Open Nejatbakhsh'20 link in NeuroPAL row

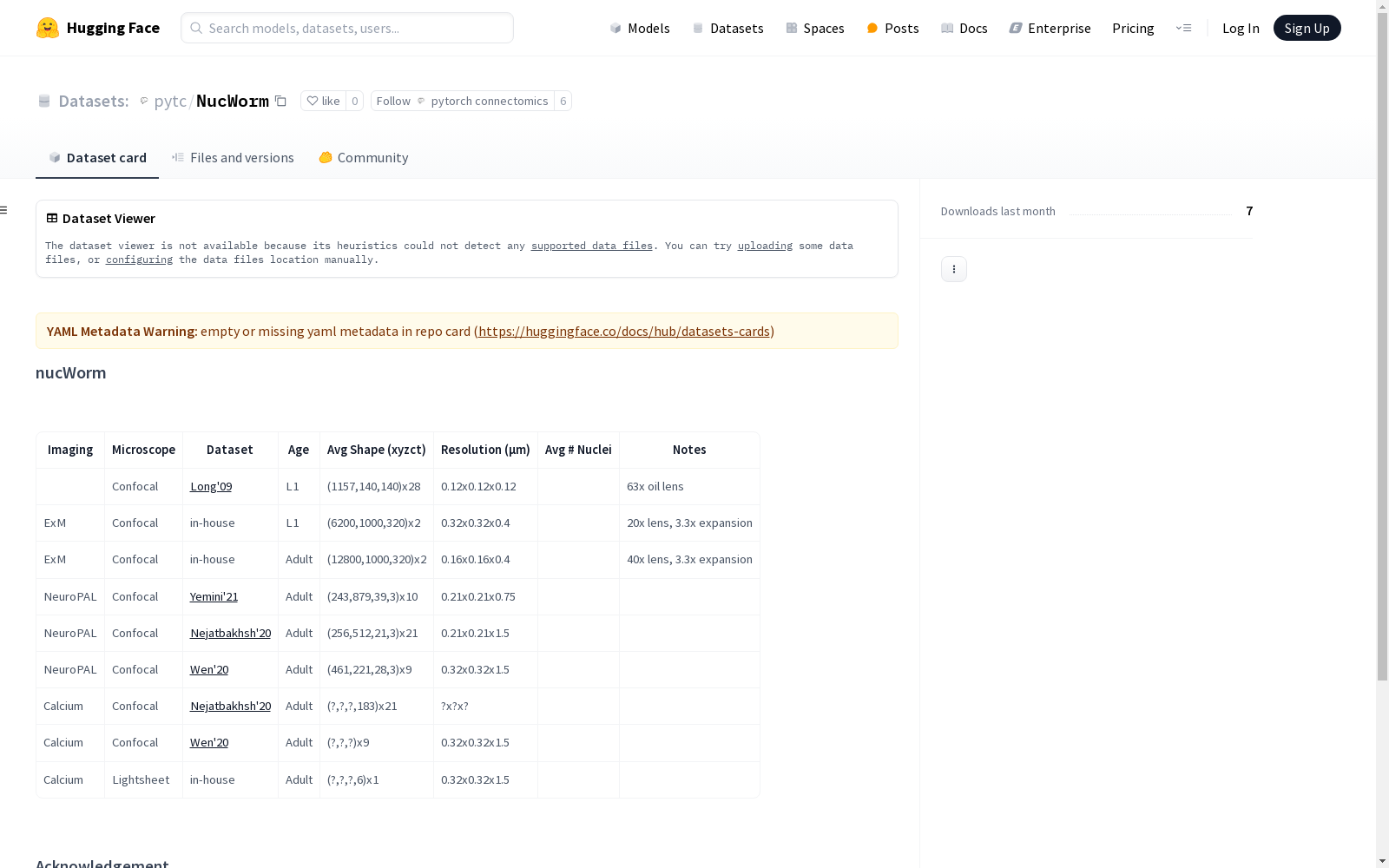click(x=230, y=633)
